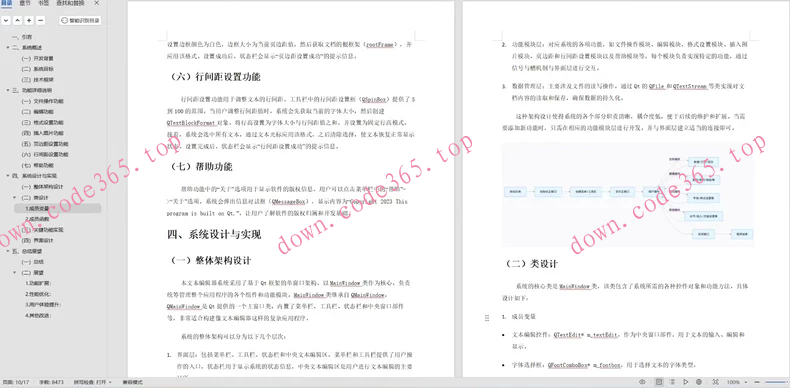The height and width of the screenshot is (388, 790).
Task: Click the up-chevron collapse outline button
Action: [x=18, y=21]
